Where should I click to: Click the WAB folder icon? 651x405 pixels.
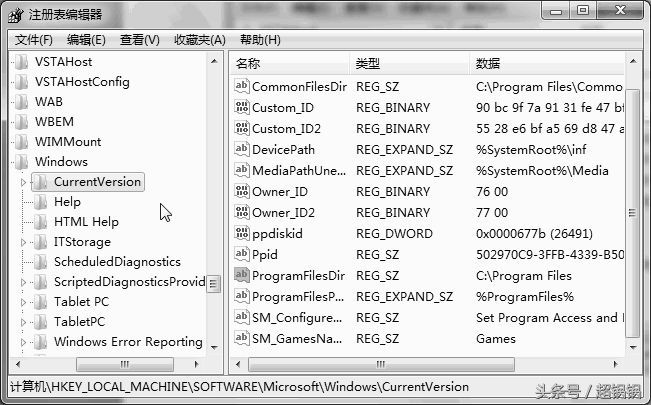tap(22, 102)
